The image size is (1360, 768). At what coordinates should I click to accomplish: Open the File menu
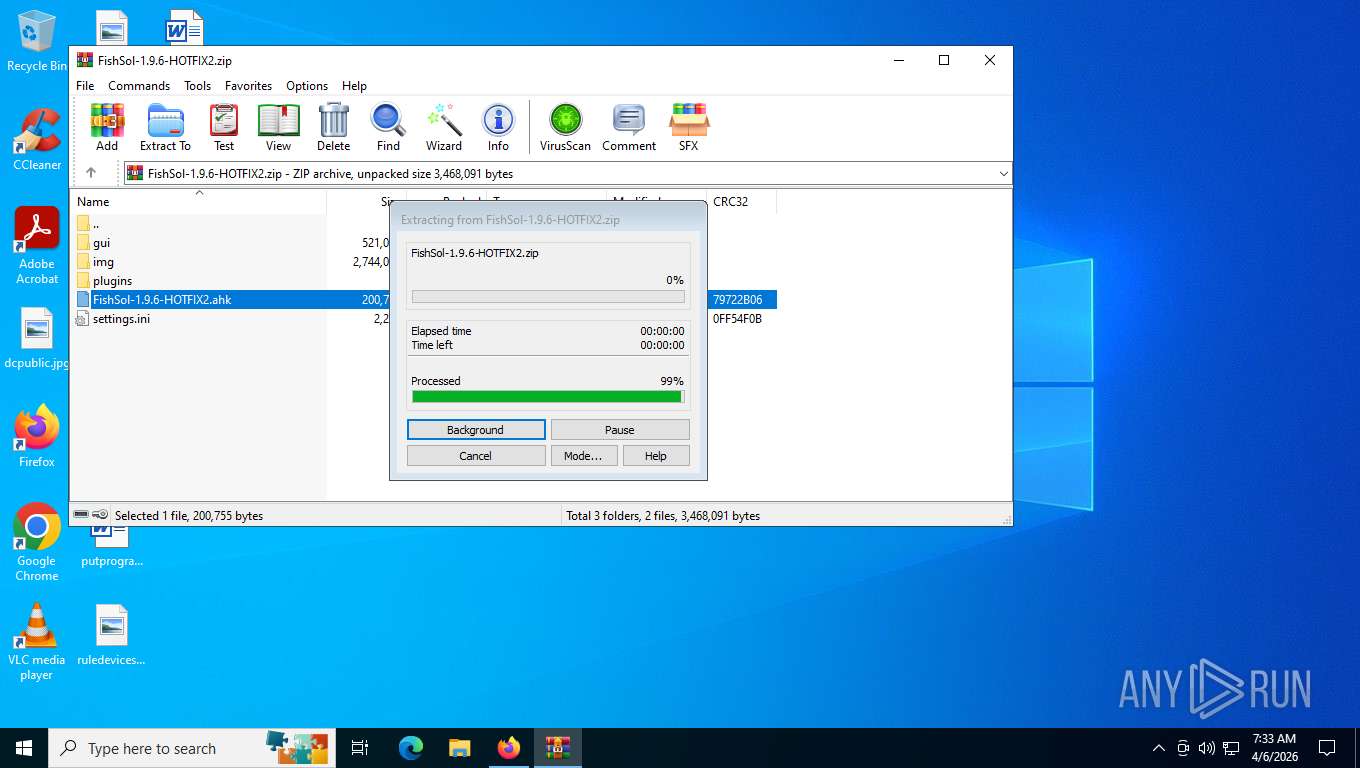[x=85, y=86]
